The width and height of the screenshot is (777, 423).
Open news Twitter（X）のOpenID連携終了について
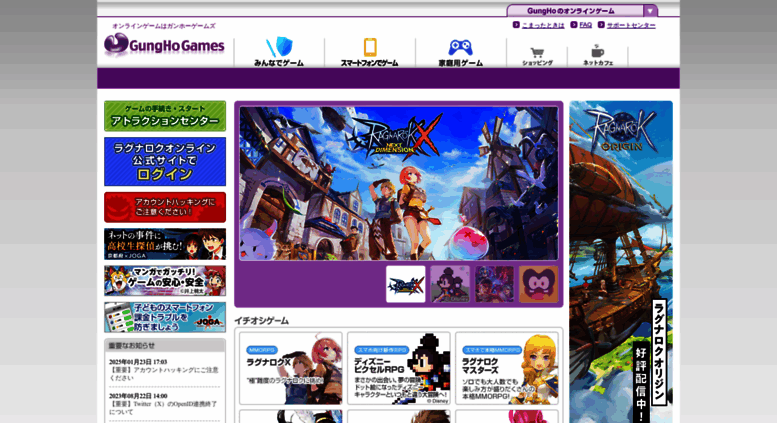[x=164, y=408]
